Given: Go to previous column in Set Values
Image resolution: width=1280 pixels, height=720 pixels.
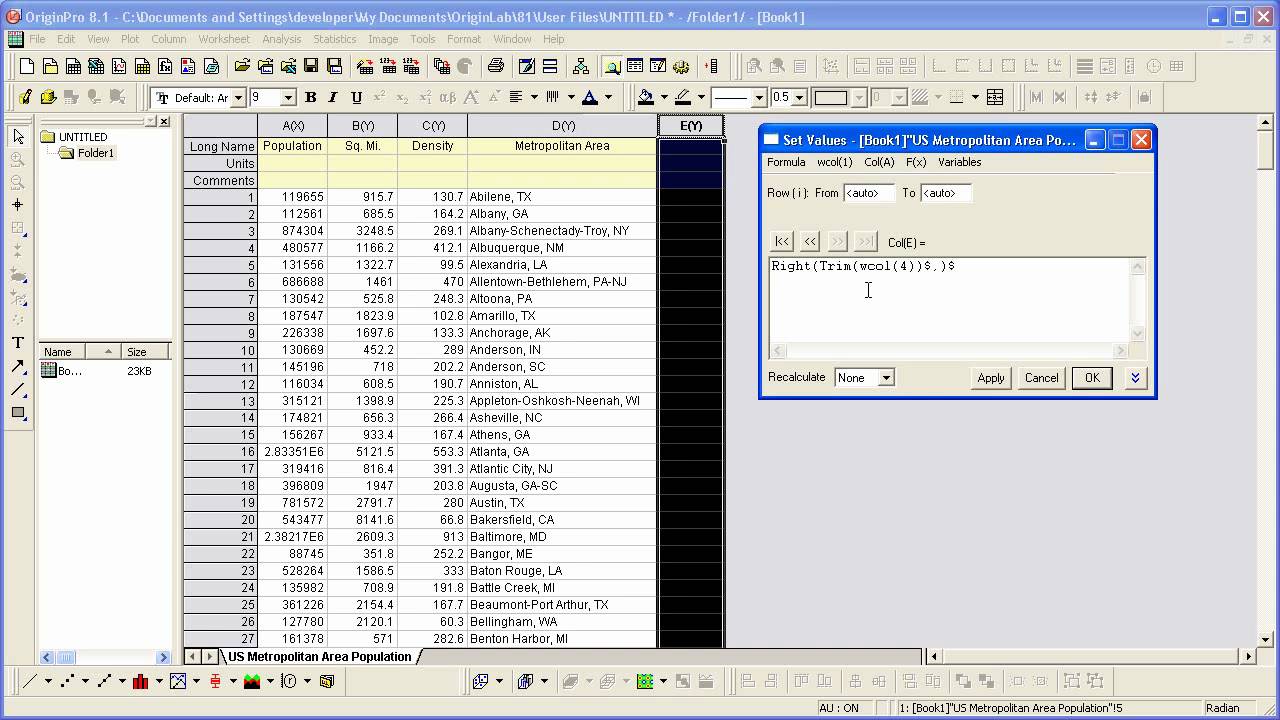Looking at the screenshot, I should 810,241.
